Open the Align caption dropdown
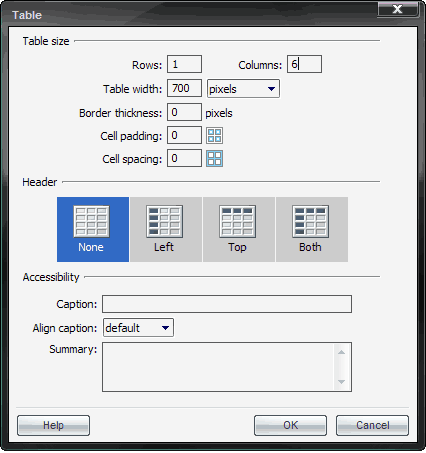This screenshot has width=426, height=453. (x=138, y=328)
